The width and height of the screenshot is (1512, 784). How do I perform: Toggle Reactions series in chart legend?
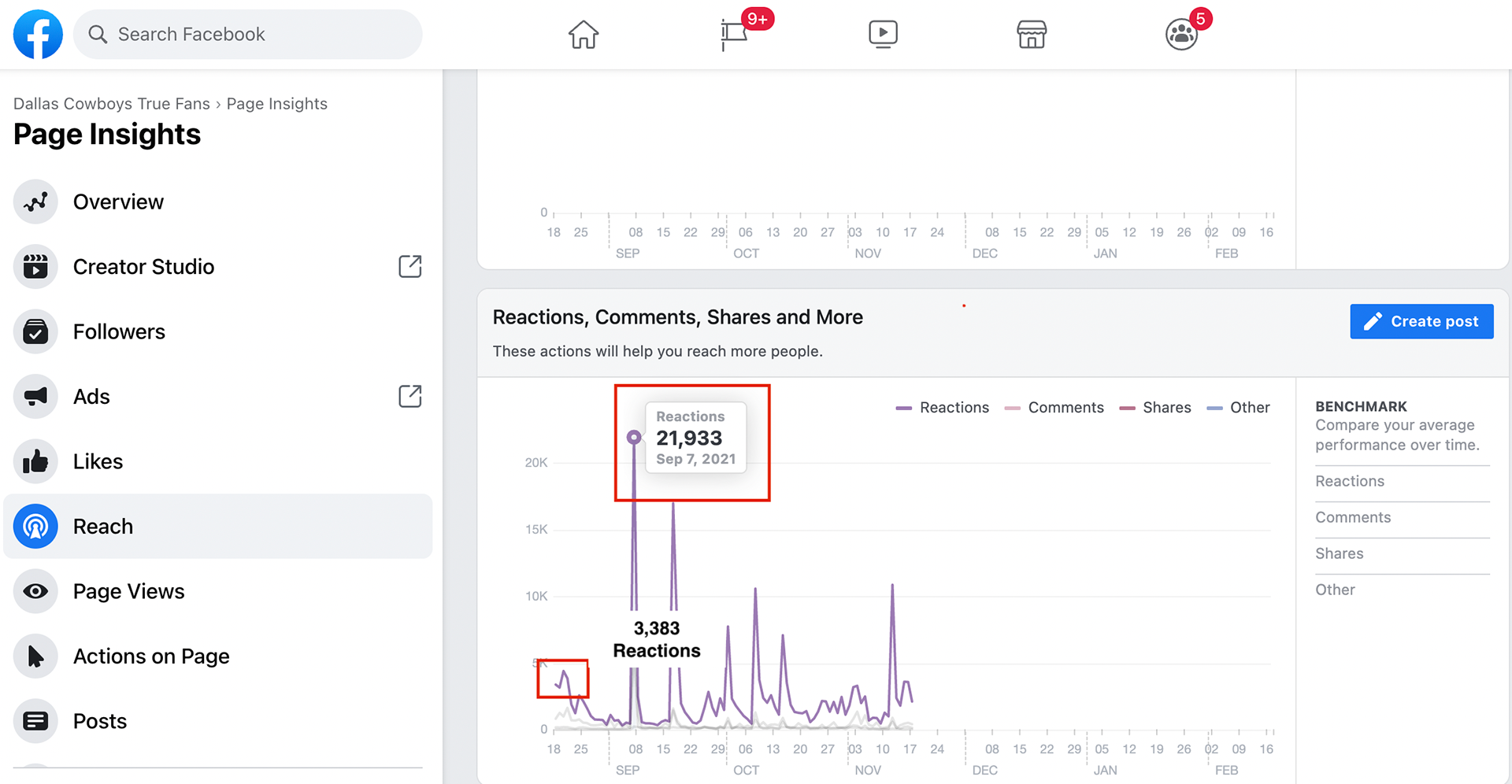coord(943,408)
